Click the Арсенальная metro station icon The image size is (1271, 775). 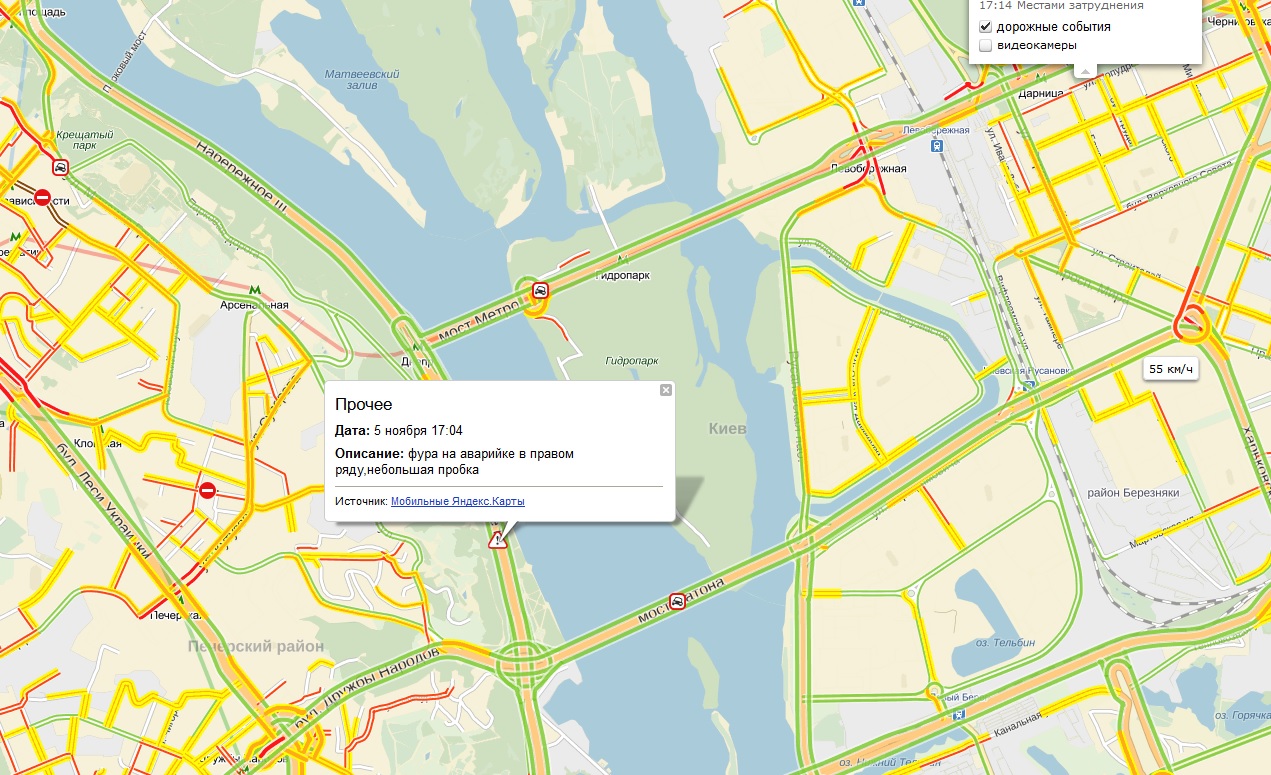point(255,289)
